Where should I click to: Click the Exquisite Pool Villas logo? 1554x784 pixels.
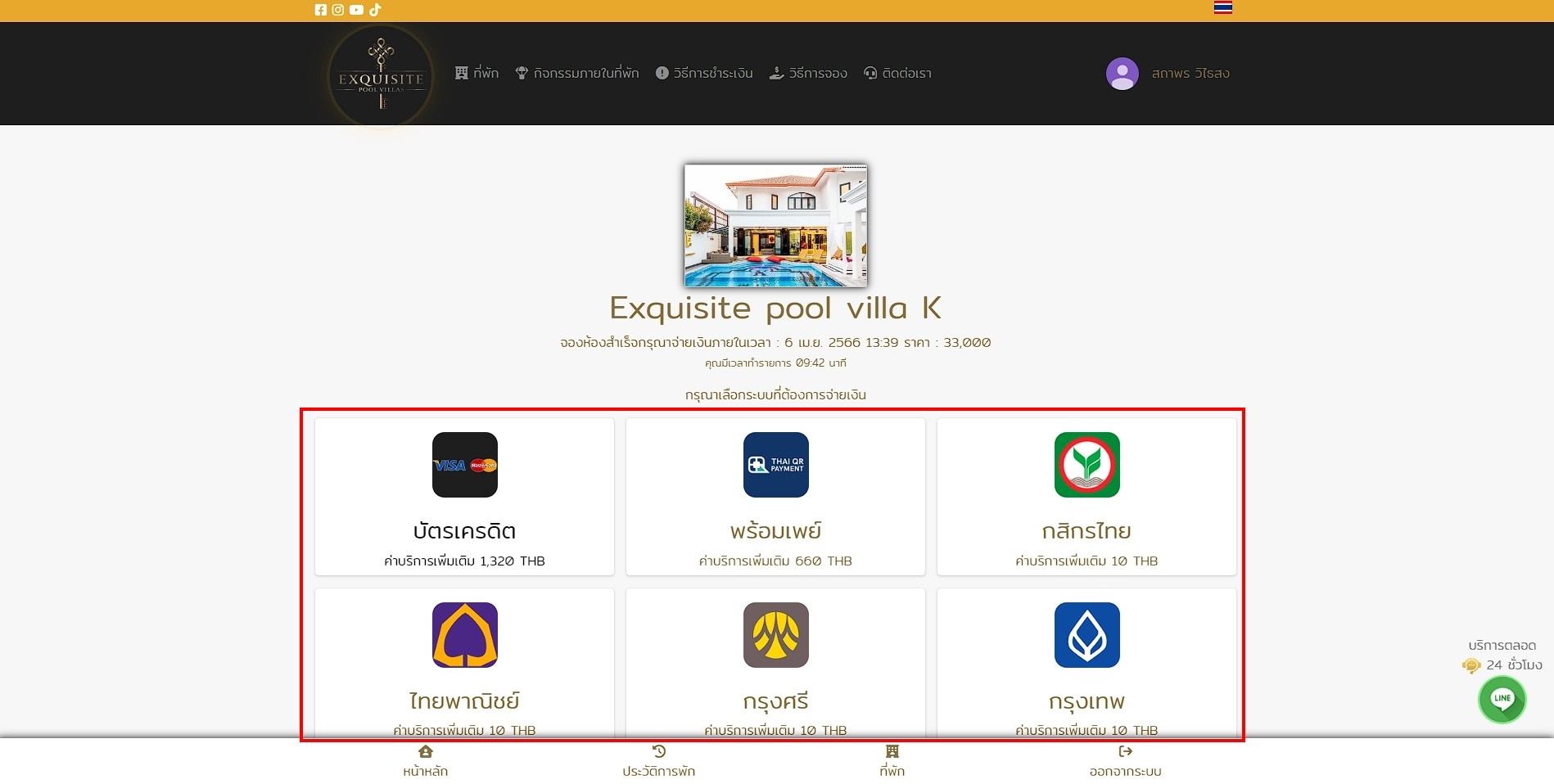[381, 76]
